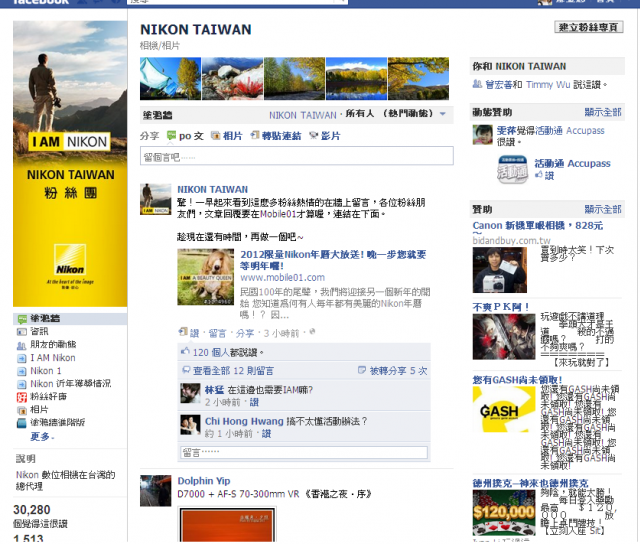The image size is (640, 544).
Task: Like Chi Hong Hwang's comment
Action: click(x=266, y=434)
